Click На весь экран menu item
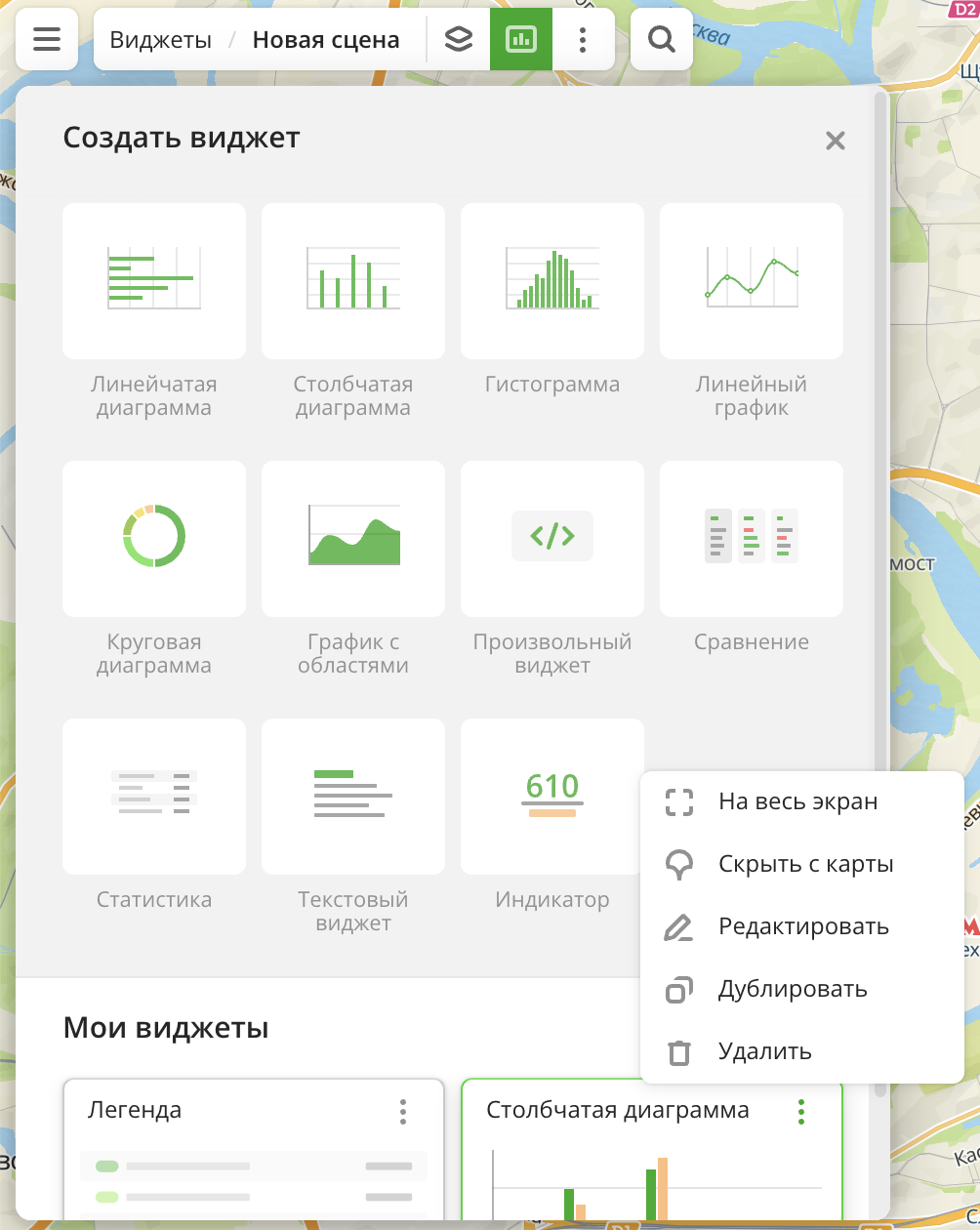 coord(797,801)
